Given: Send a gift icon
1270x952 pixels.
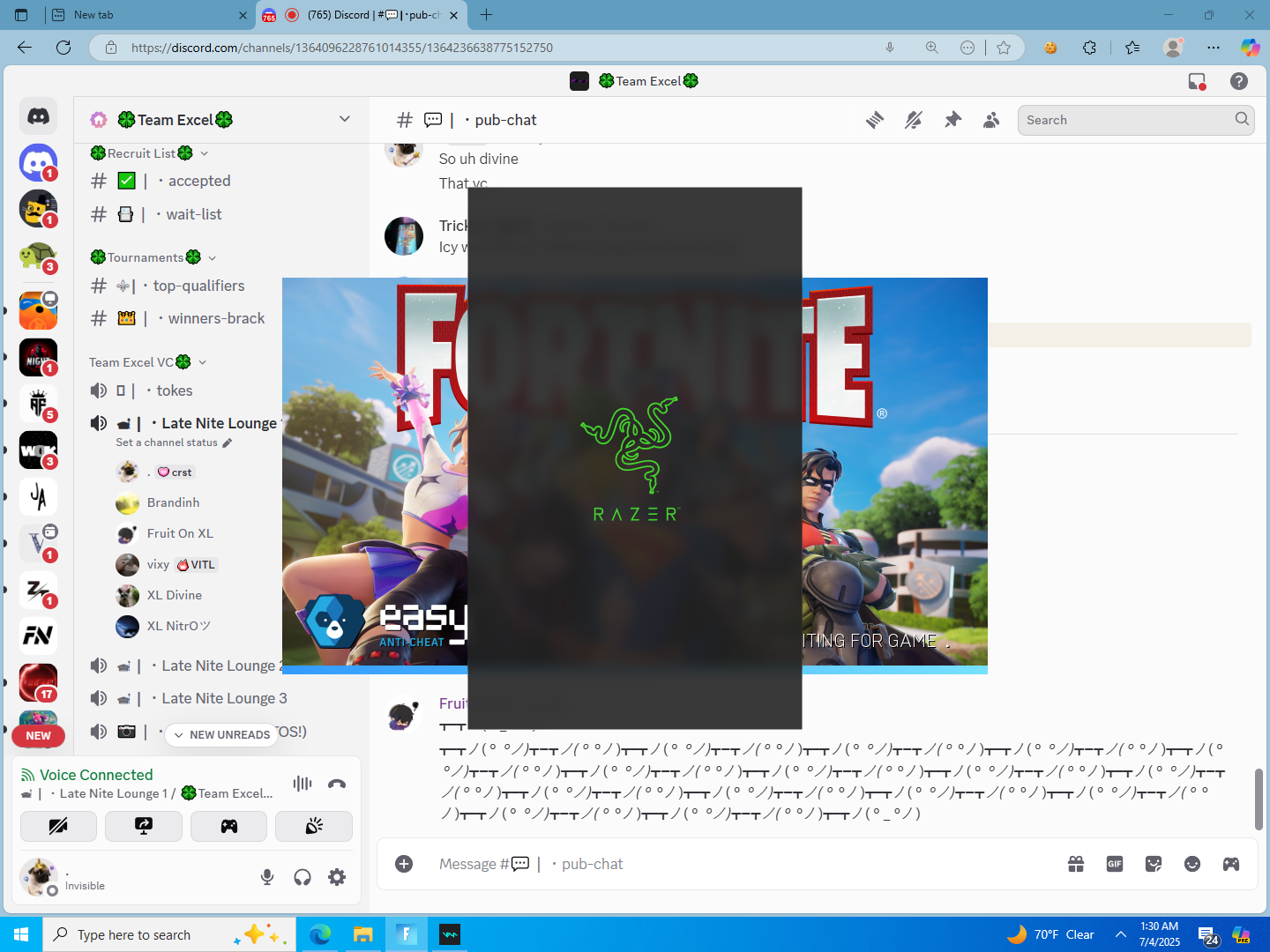Looking at the screenshot, I should coord(1076,864).
